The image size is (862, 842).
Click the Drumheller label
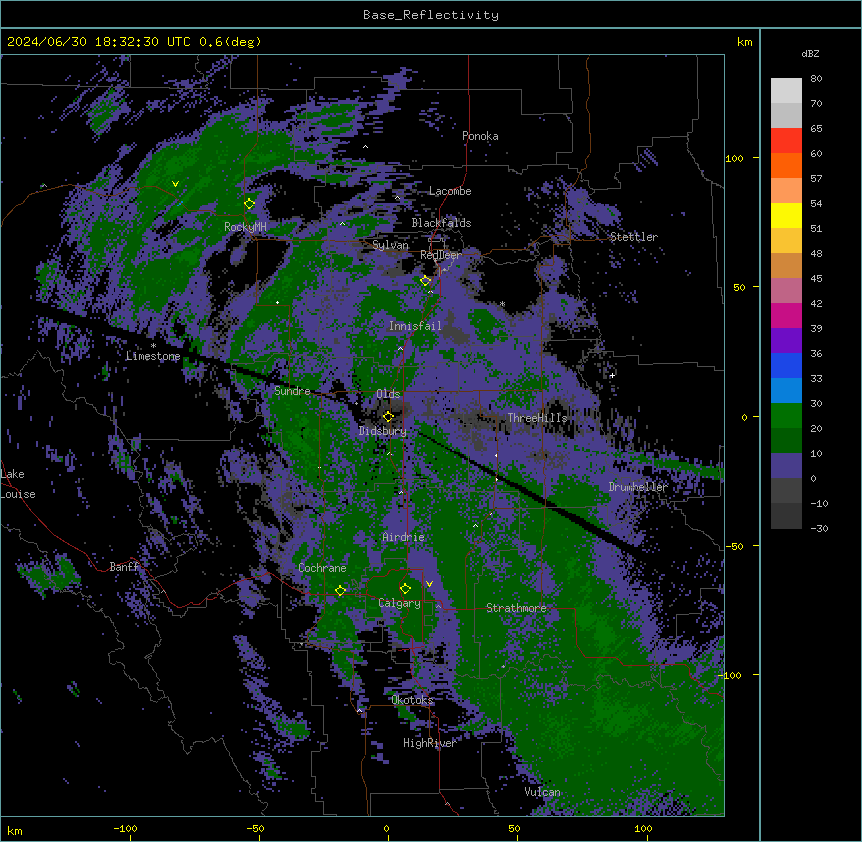tap(638, 487)
